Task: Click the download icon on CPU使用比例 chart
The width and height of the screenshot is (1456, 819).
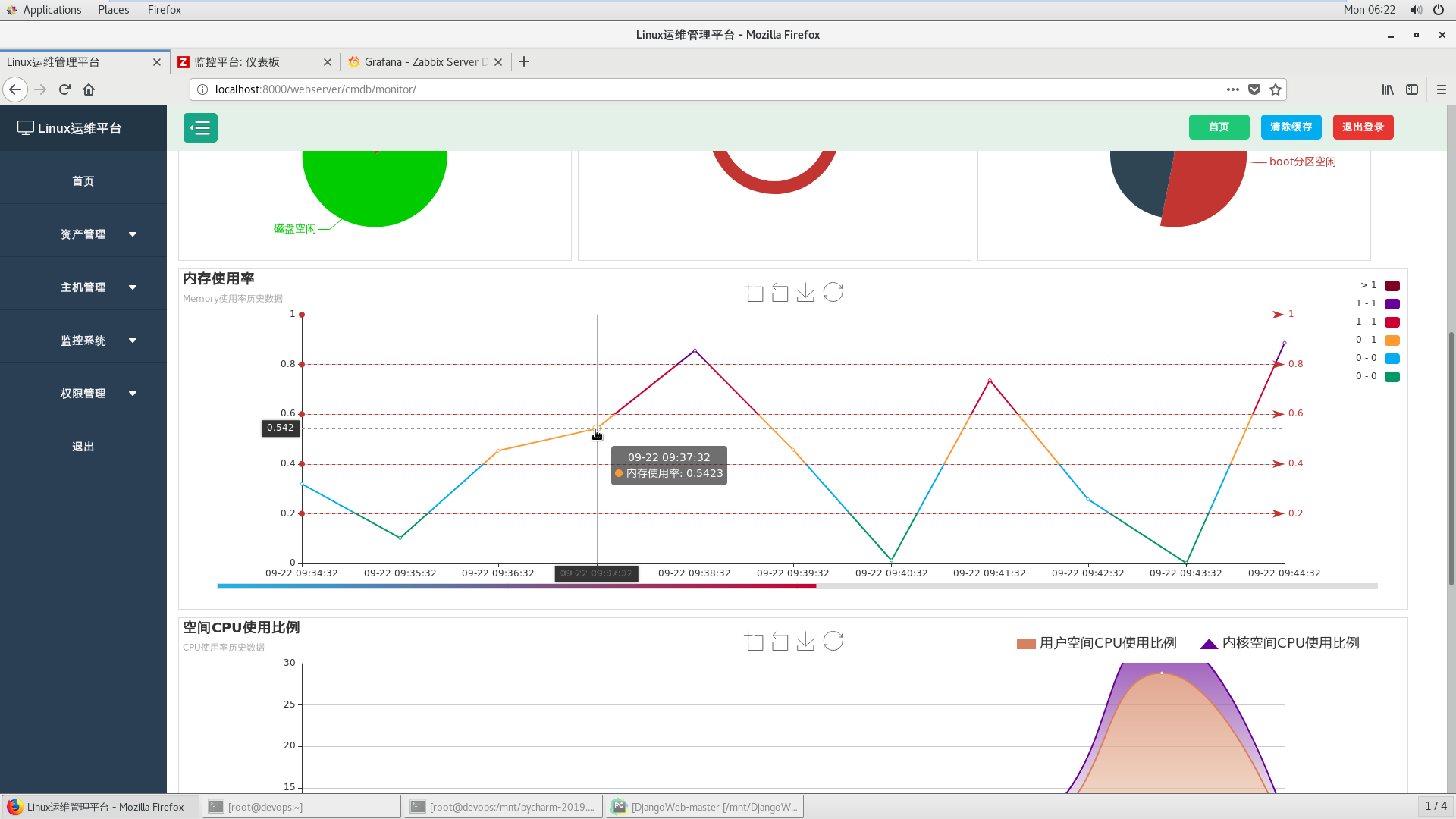Action: [806, 641]
